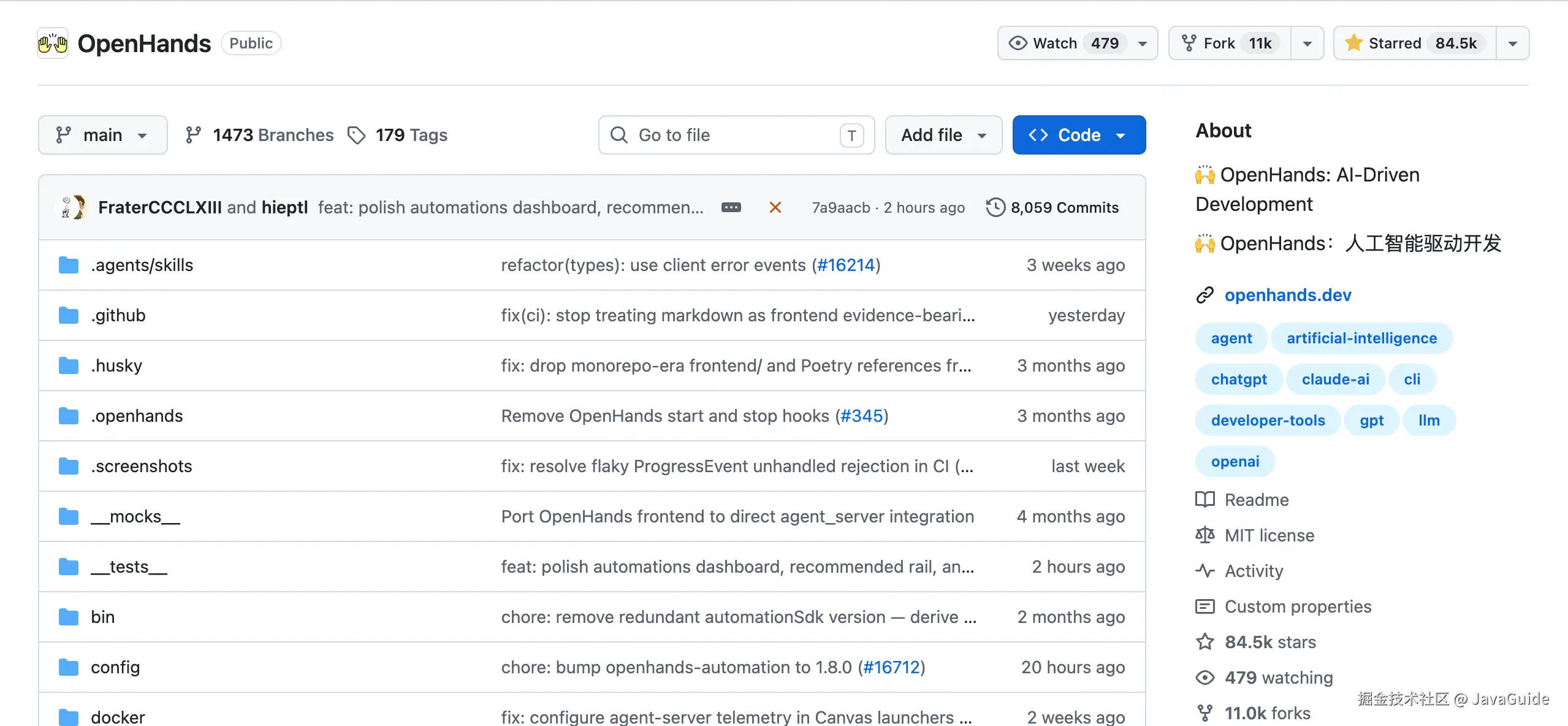Click the tag icon beside 179 Tags

point(356,135)
